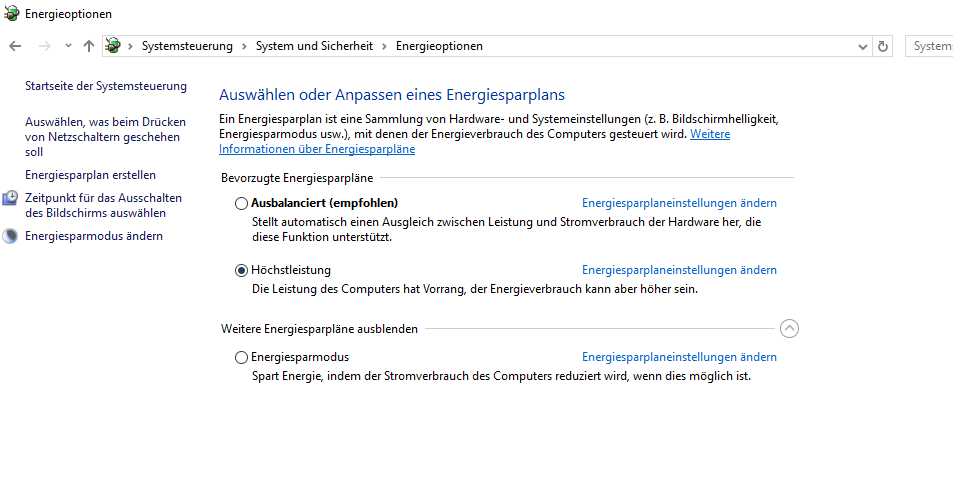Click the forward navigation arrow
This screenshot has width=953, height=489.
point(44,46)
